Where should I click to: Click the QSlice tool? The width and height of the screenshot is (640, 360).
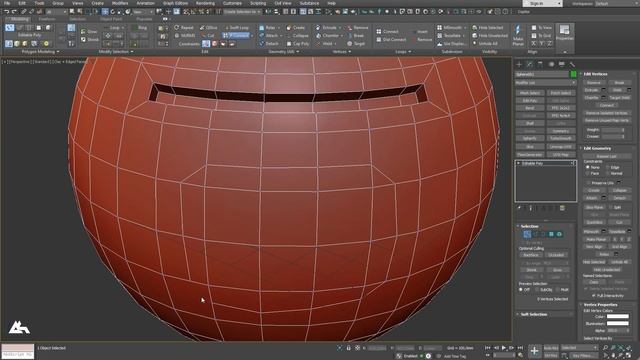(x=208, y=28)
